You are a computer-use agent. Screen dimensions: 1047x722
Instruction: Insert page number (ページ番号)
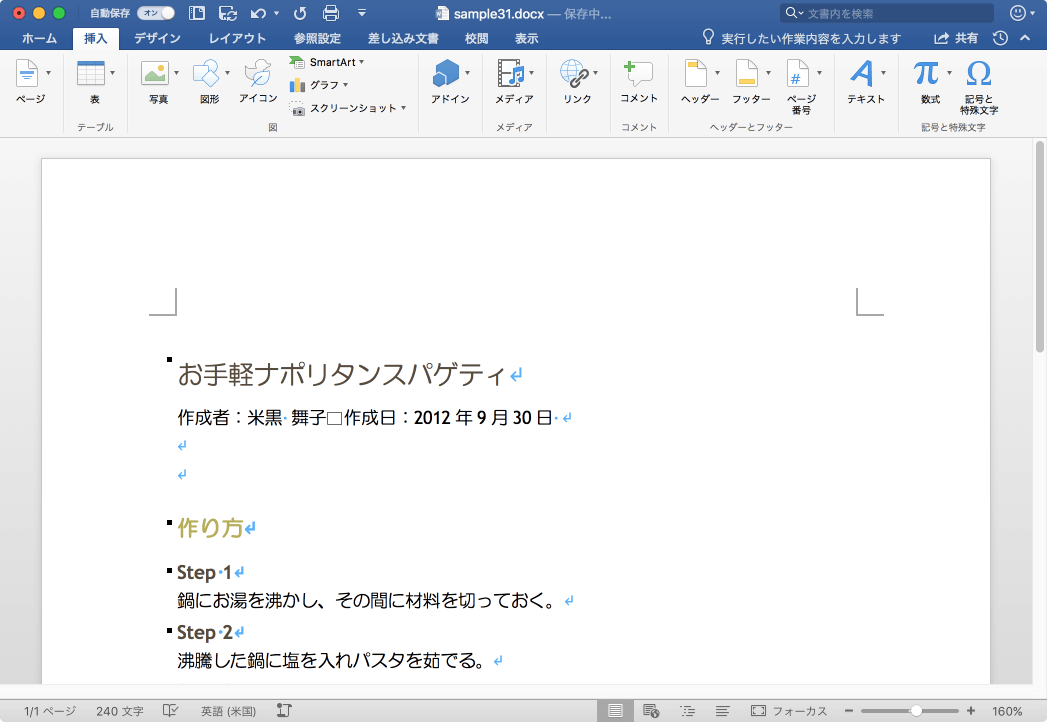798,73
